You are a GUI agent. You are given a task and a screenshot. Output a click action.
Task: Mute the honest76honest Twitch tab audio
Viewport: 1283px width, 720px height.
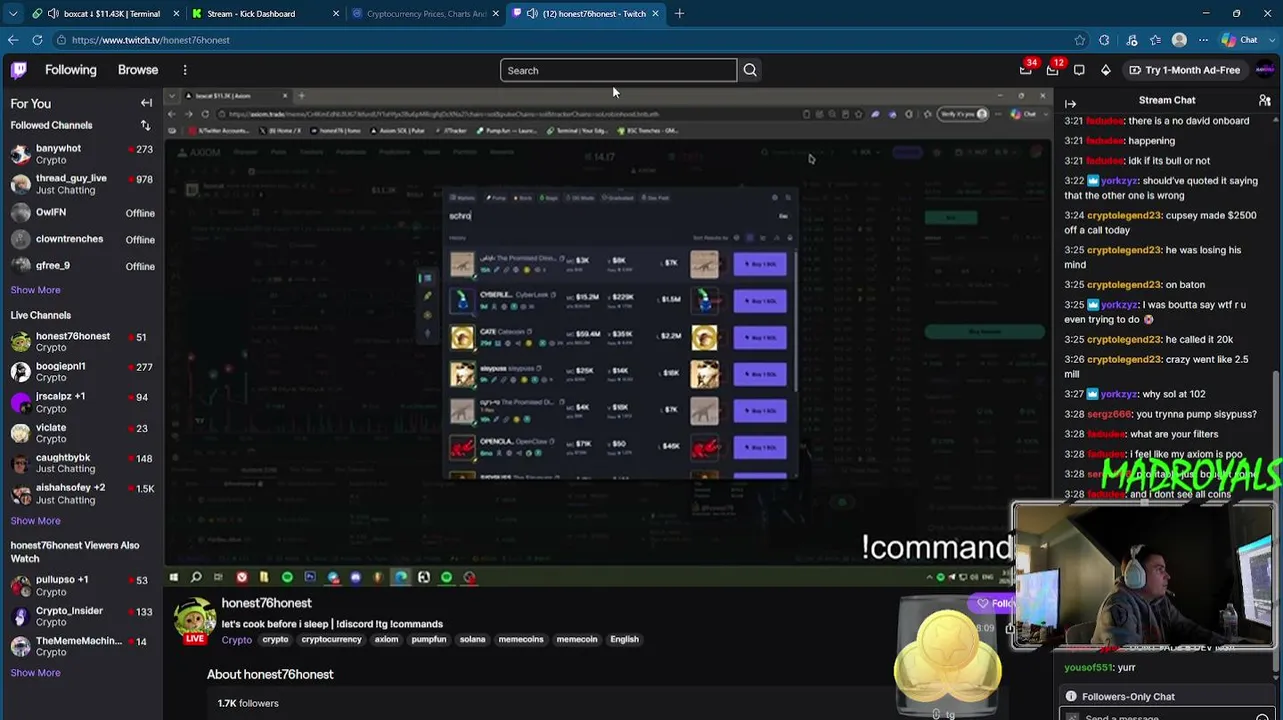point(533,14)
